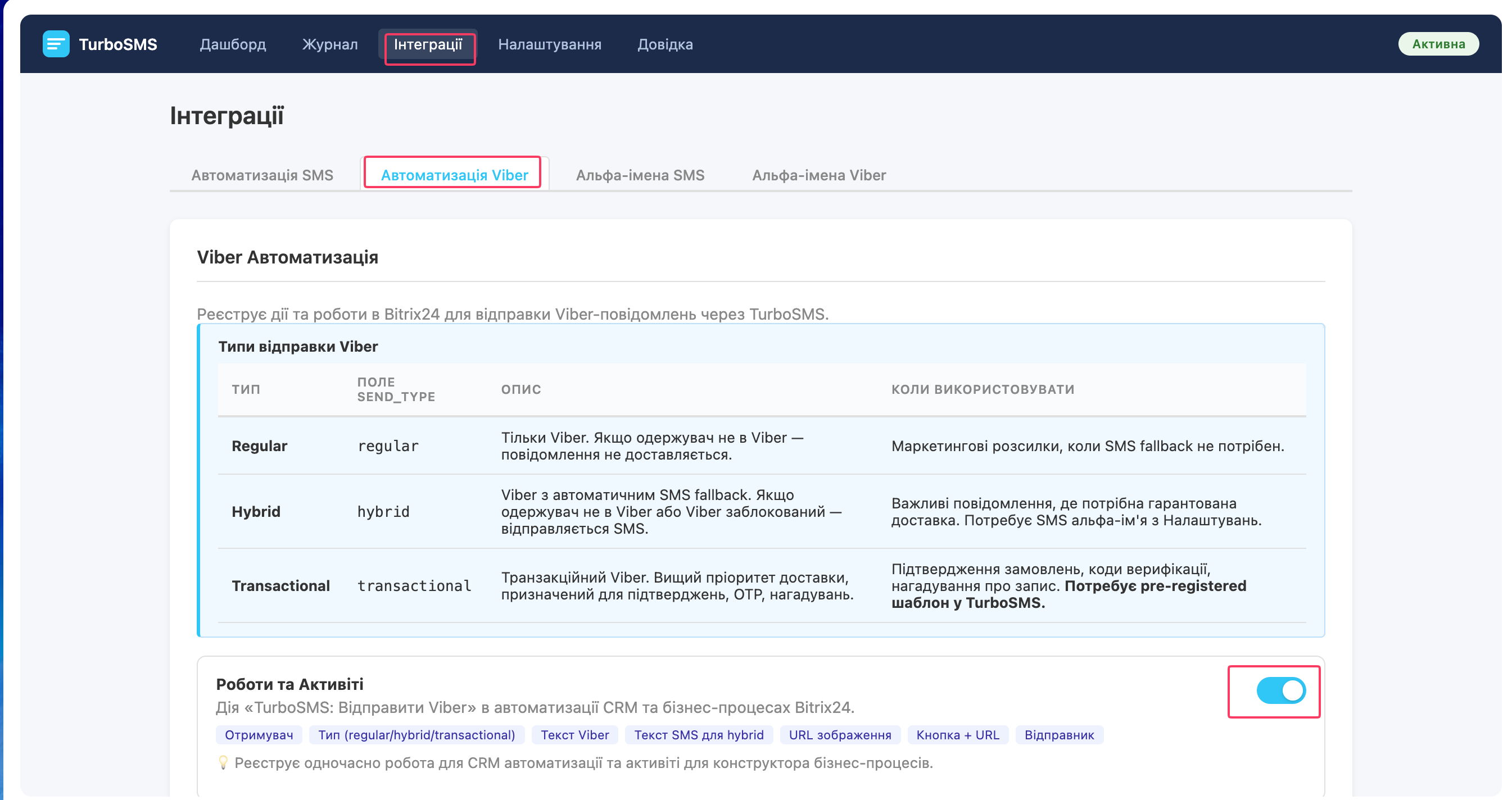Click the Отримувач tag
Viewport: 1512px width, 800px height.
[x=259, y=735]
